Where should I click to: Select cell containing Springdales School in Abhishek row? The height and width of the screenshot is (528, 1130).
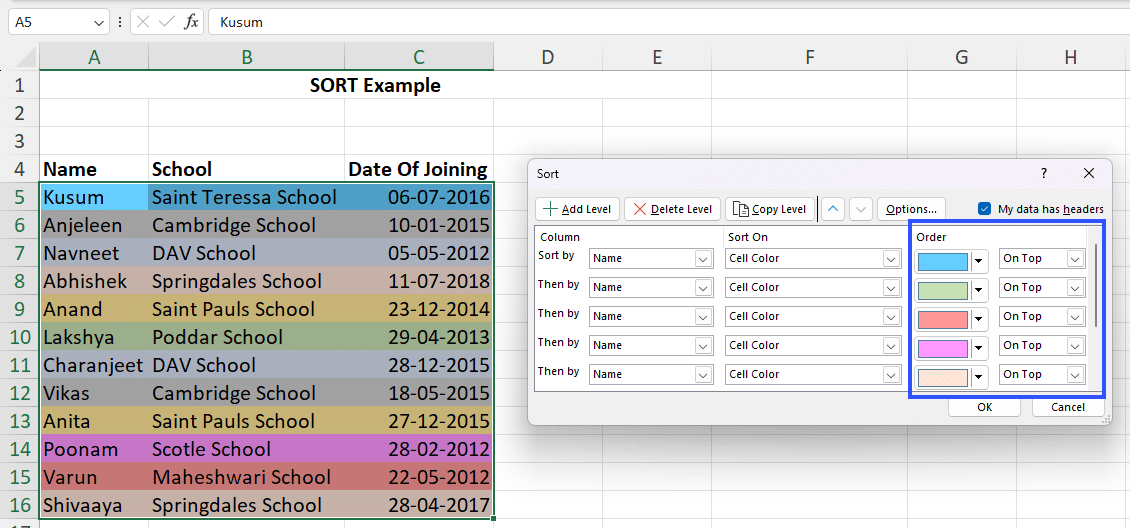pos(246,281)
